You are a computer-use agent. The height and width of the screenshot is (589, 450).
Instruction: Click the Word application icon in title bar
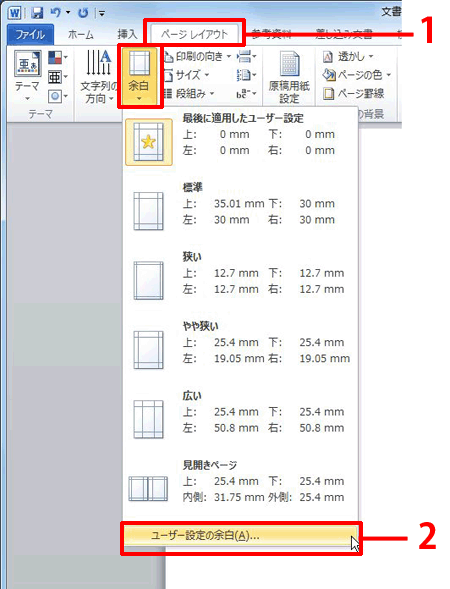15,13
